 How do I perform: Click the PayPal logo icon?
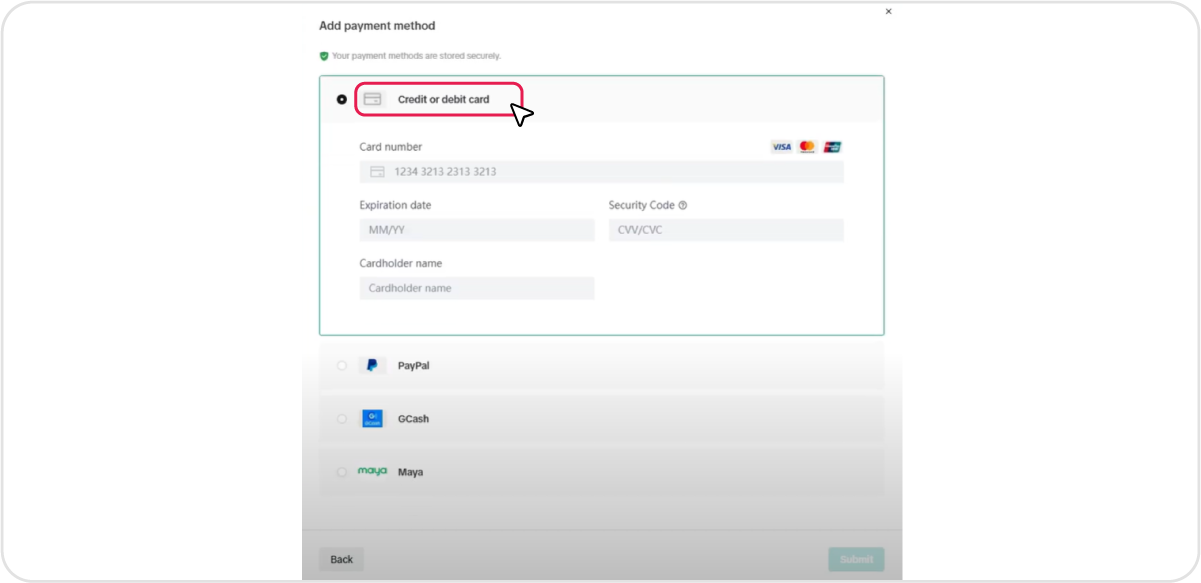pyautogui.click(x=372, y=366)
